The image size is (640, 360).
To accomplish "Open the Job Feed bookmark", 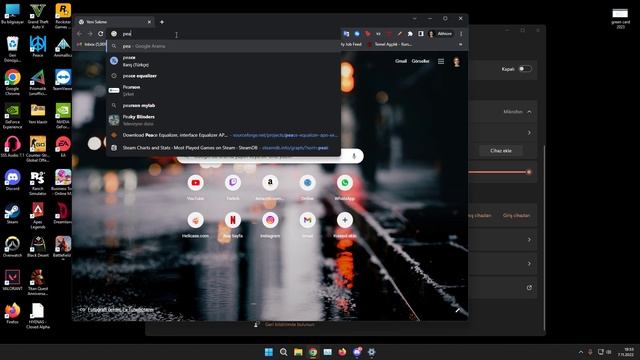I will coord(351,44).
